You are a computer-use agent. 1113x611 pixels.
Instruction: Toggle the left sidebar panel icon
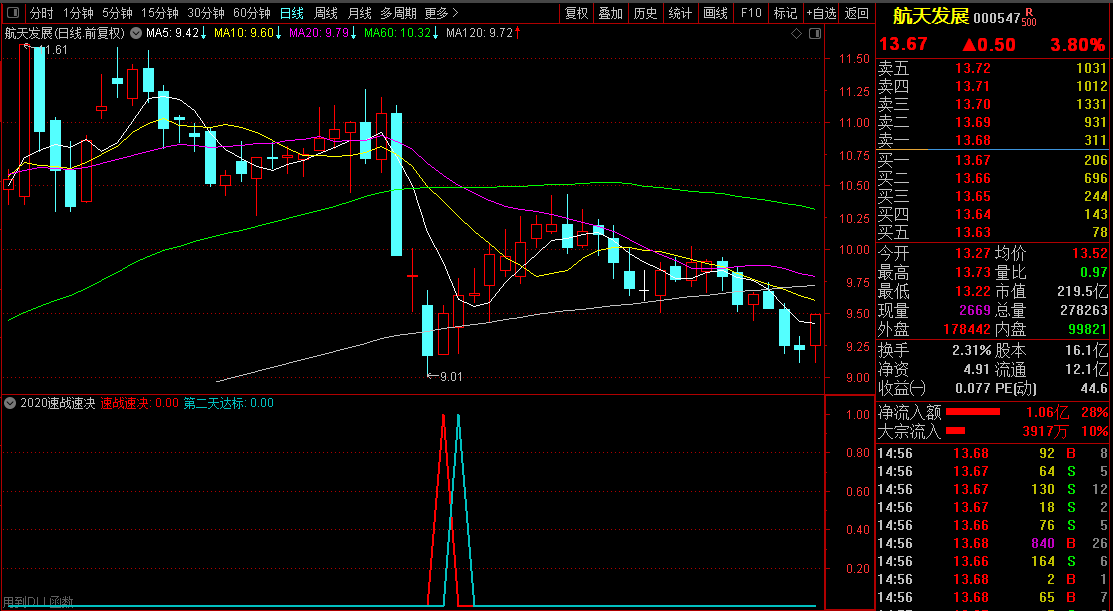12,13
